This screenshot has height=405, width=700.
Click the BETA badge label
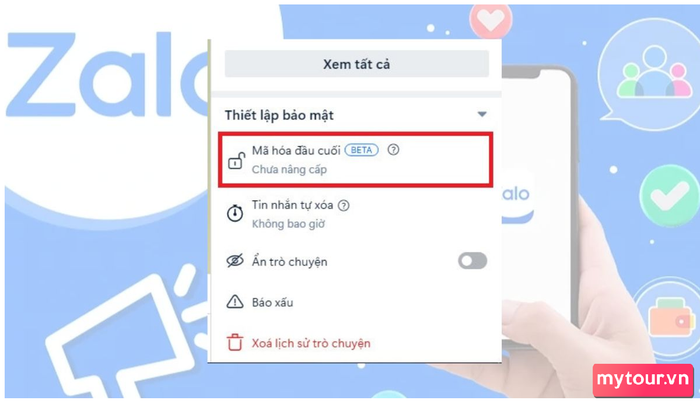[362, 150]
